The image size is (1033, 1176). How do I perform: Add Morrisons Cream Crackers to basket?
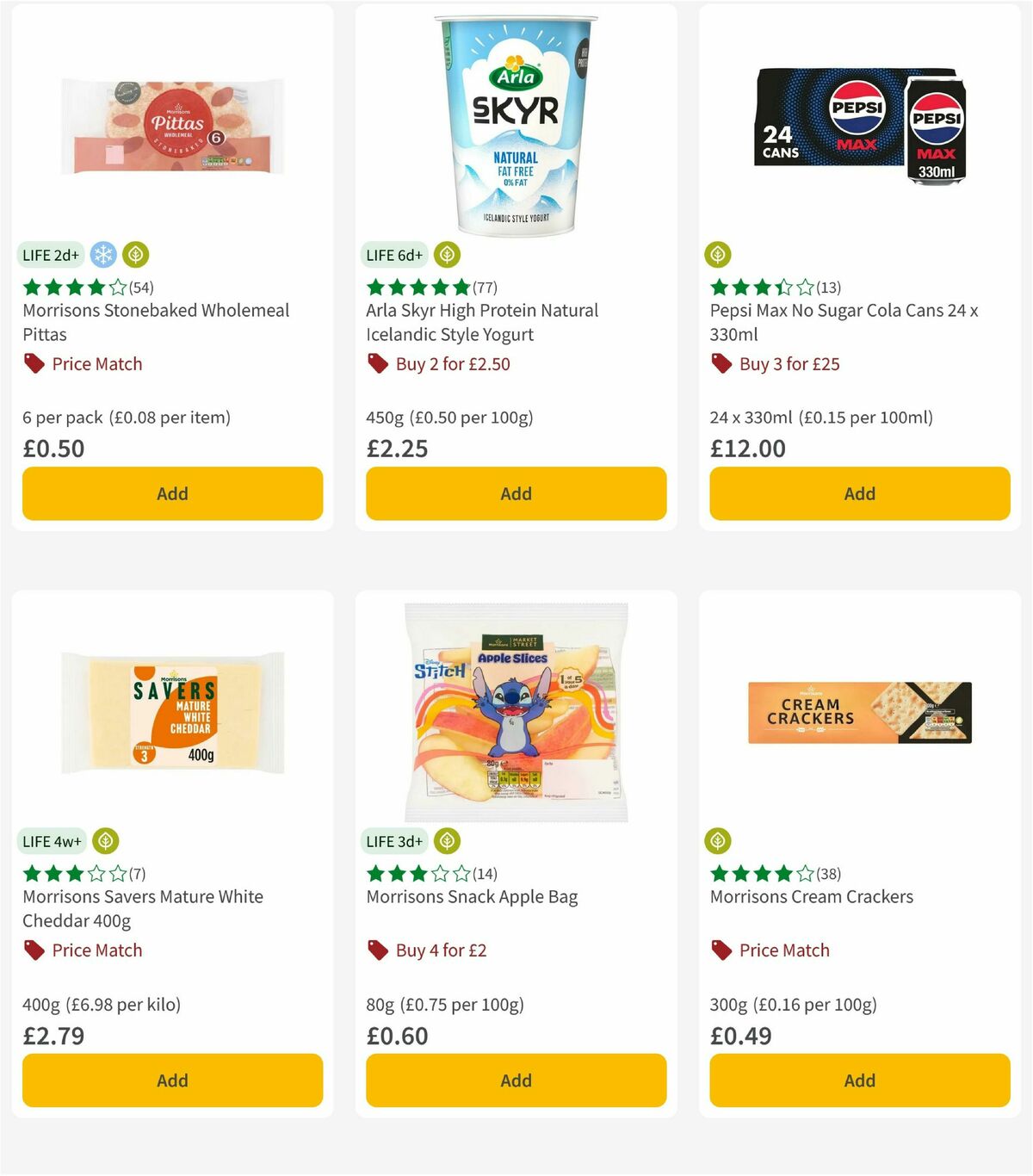point(859,1080)
